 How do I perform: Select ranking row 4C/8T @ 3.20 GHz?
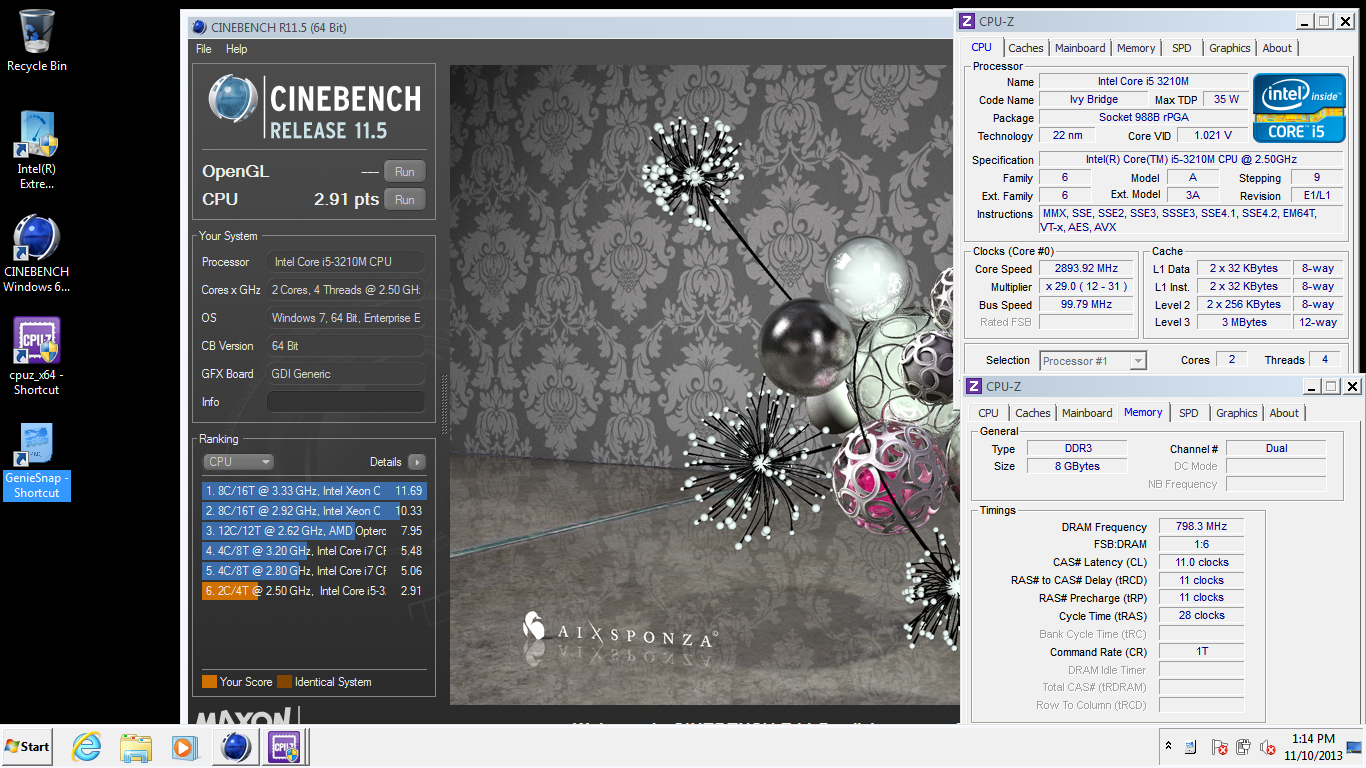click(x=314, y=551)
